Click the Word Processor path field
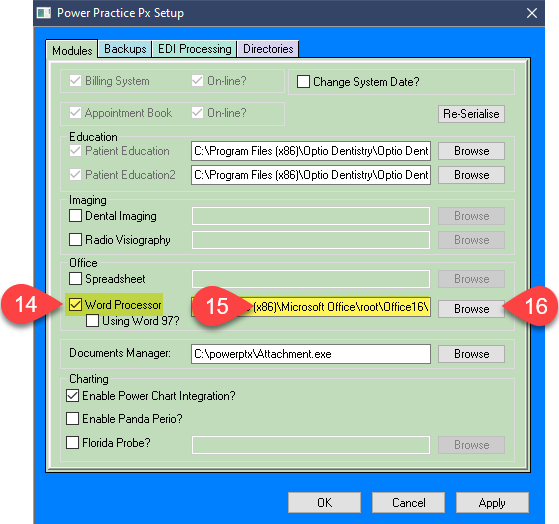 [311, 307]
